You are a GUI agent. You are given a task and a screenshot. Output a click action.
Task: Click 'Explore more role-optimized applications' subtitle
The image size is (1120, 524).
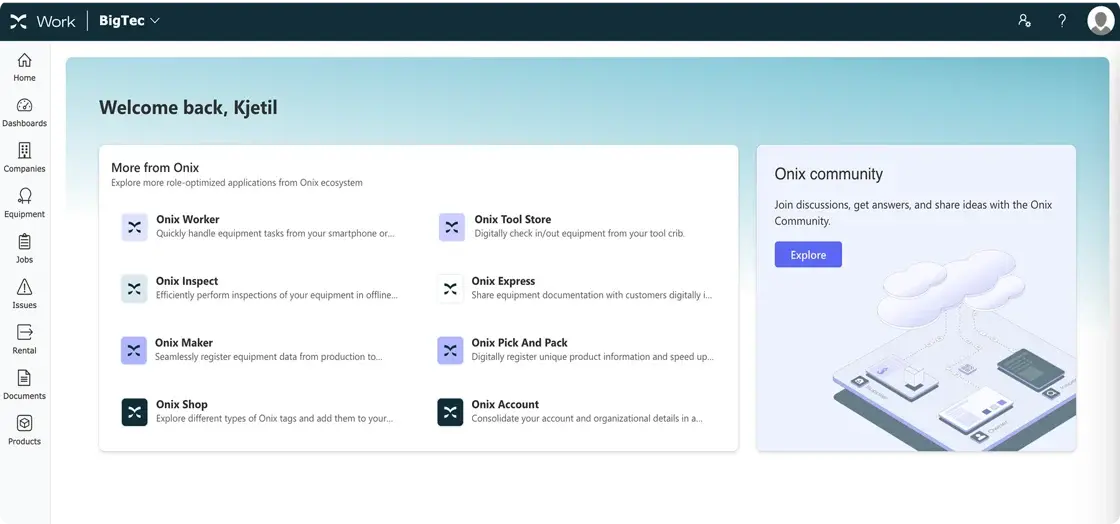coord(236,183)
